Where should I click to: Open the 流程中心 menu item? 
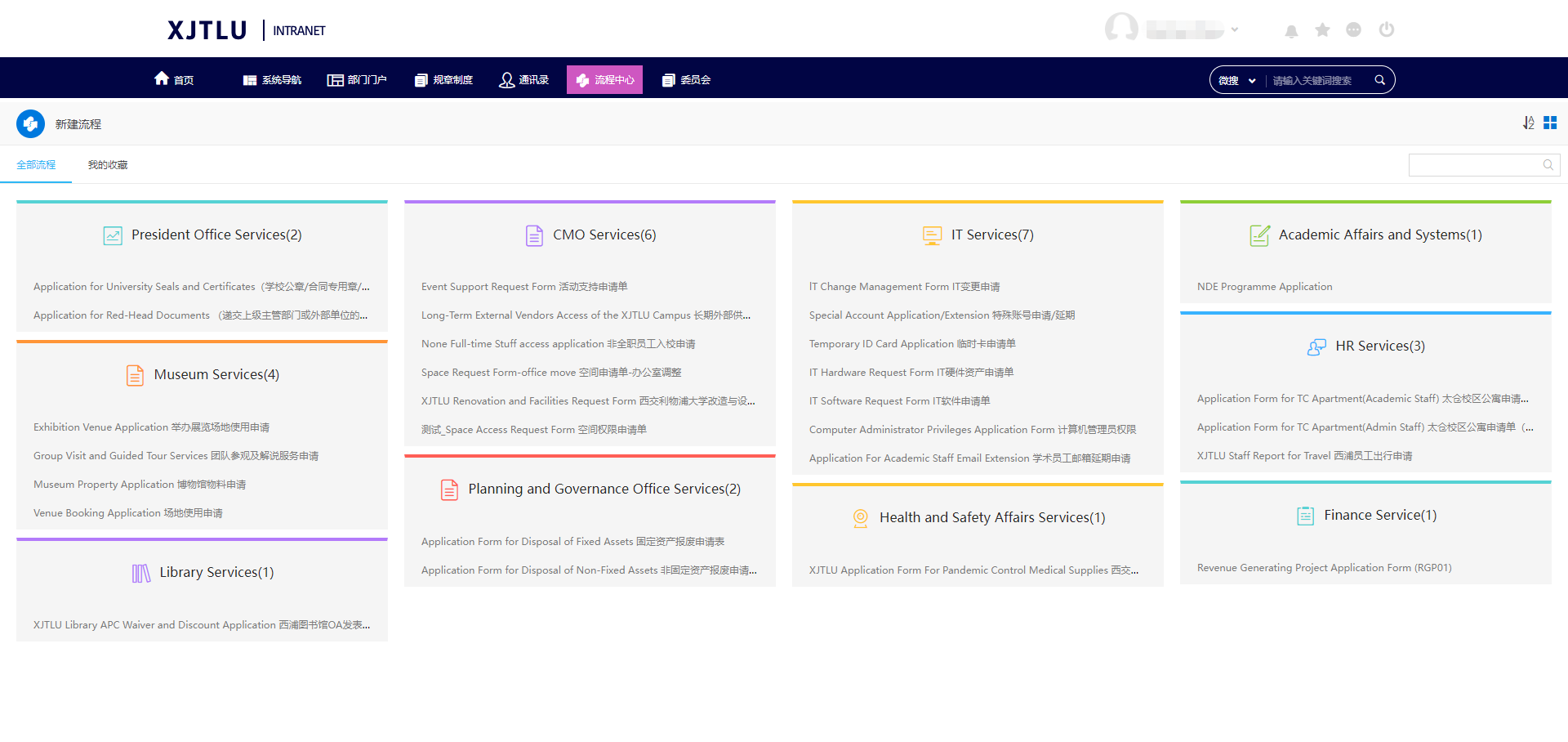604,80
